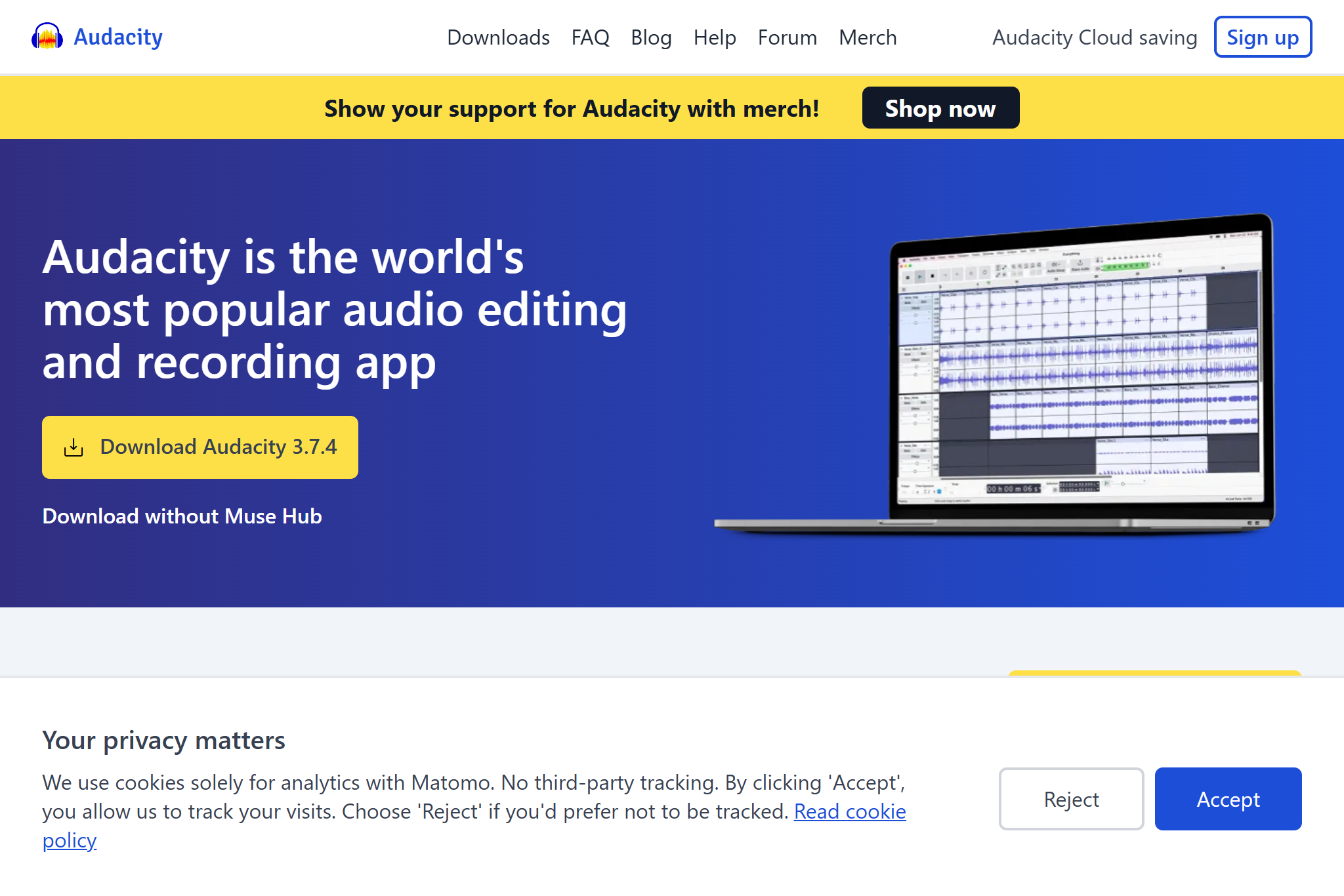
Task: Click the Share Audio upload icon
Action: (x=1080, y=264)
